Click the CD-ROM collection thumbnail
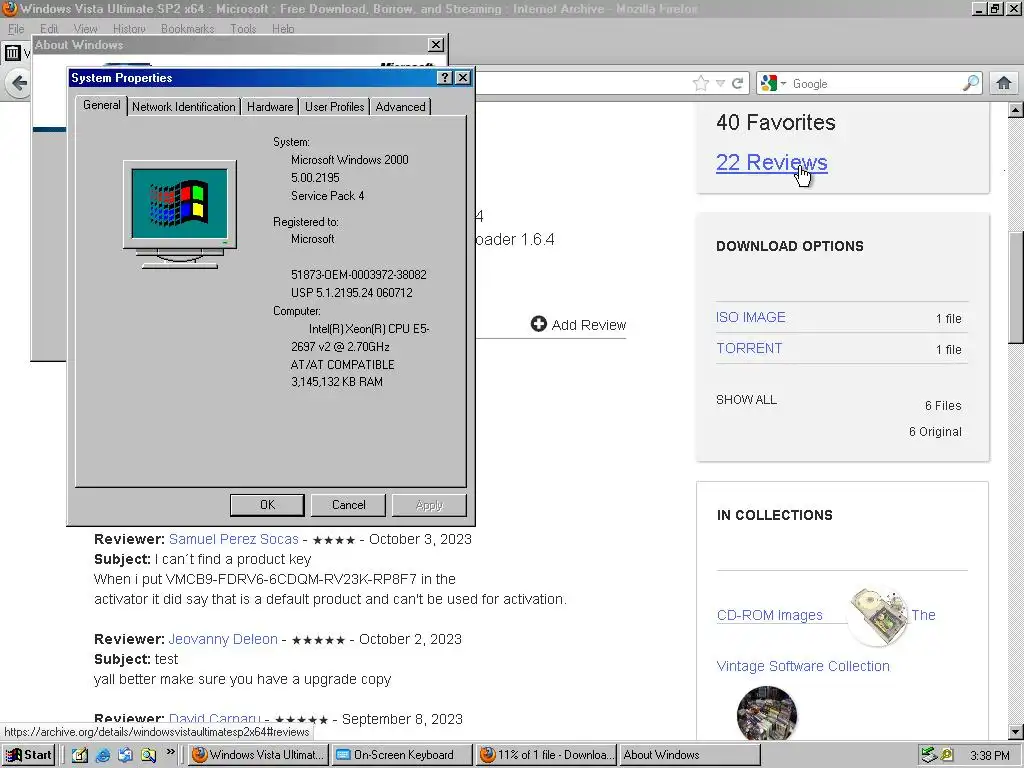The height and width of the screenshot is (768, 1024). tap(878, 616)
